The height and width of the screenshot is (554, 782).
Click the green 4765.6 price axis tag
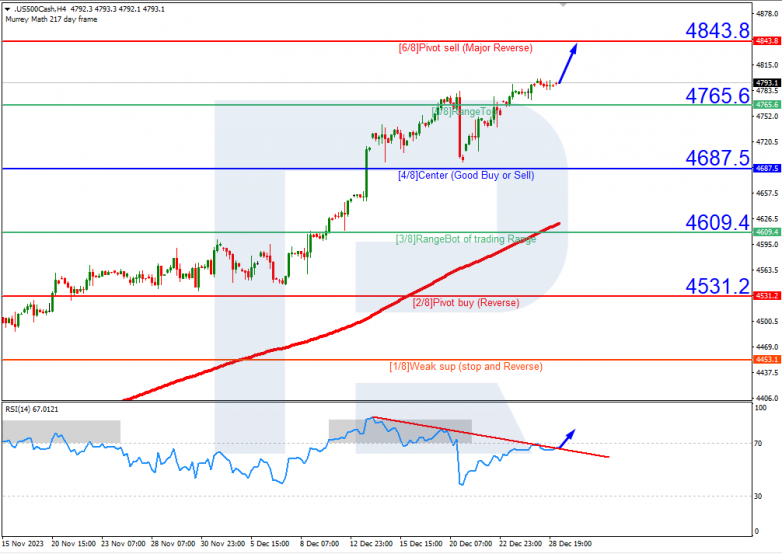pos(767,105)
